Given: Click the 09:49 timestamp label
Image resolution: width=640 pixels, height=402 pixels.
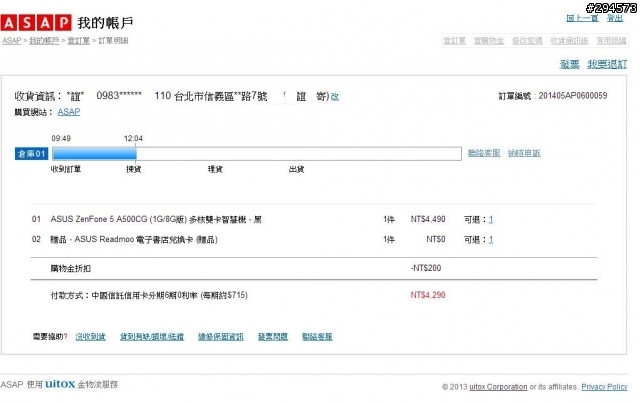Looking at the screenshot, I should coord(61,138).
